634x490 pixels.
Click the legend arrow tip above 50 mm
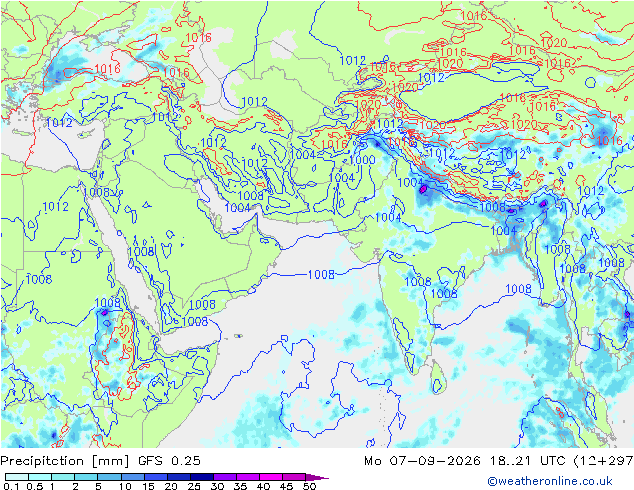(317, 477)
